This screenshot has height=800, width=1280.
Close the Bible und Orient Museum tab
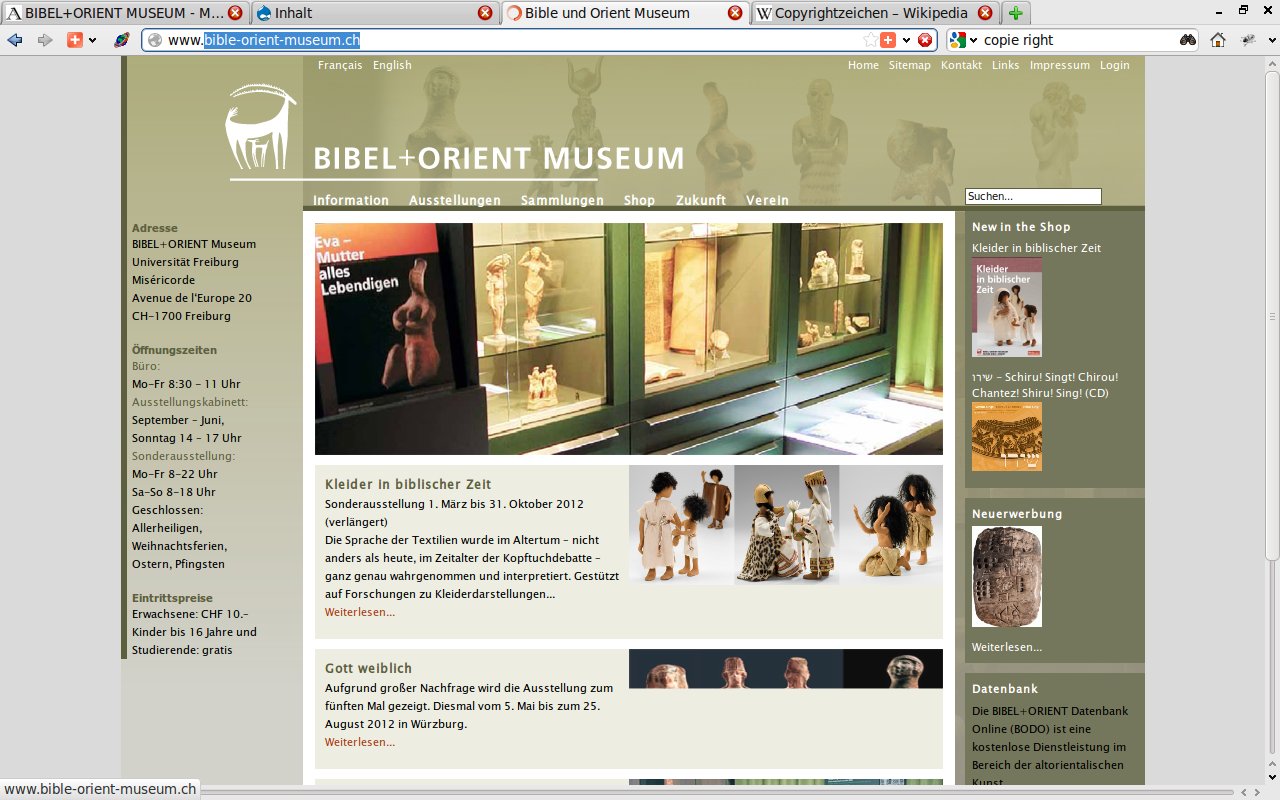735,13
